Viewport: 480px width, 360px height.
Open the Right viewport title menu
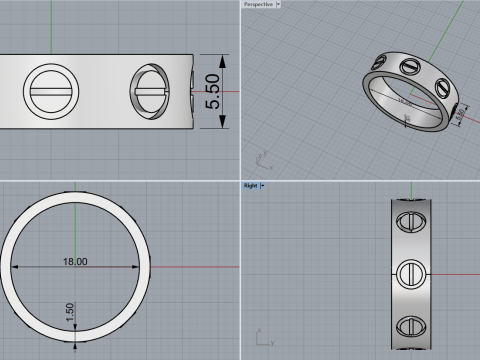(x=250, y=186)
